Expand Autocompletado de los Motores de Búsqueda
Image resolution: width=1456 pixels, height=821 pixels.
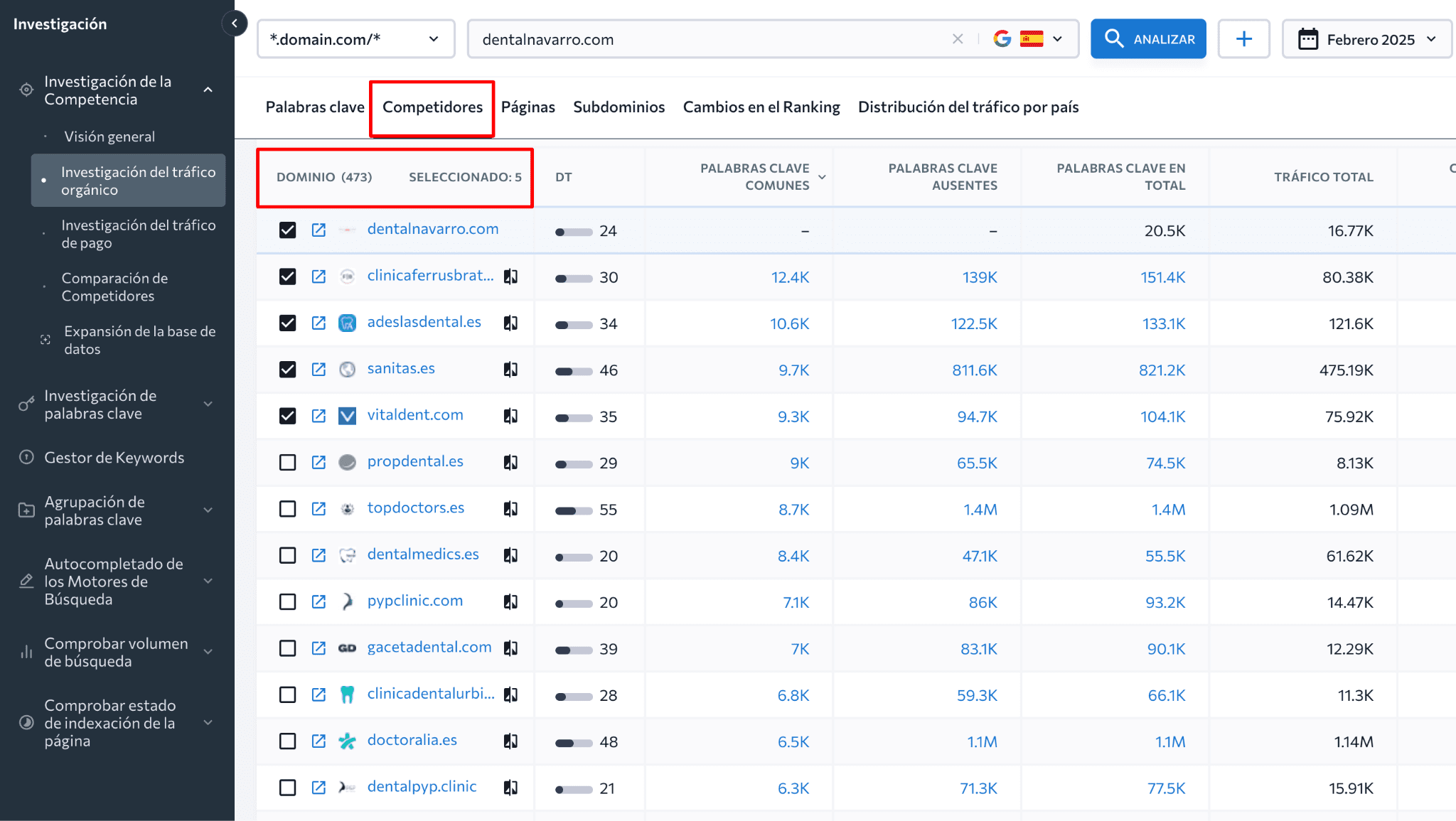pos(208,581)
